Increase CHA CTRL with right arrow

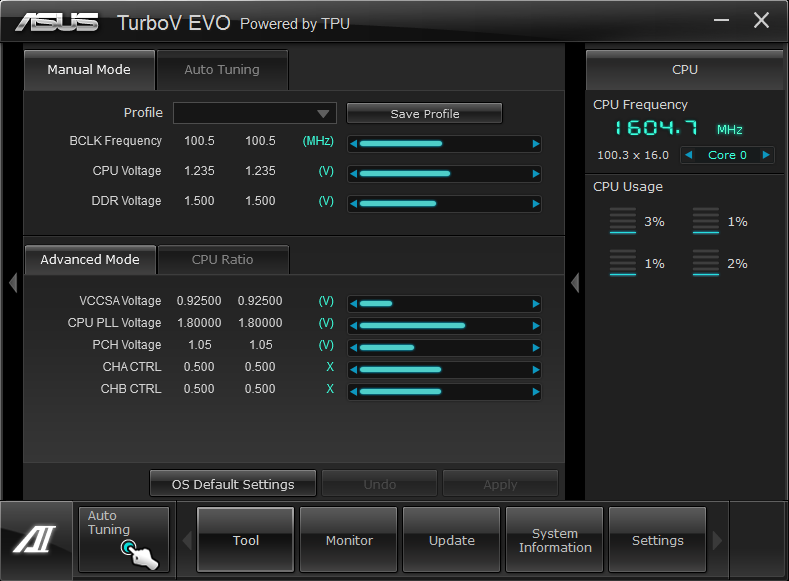[x=536, y=370]
